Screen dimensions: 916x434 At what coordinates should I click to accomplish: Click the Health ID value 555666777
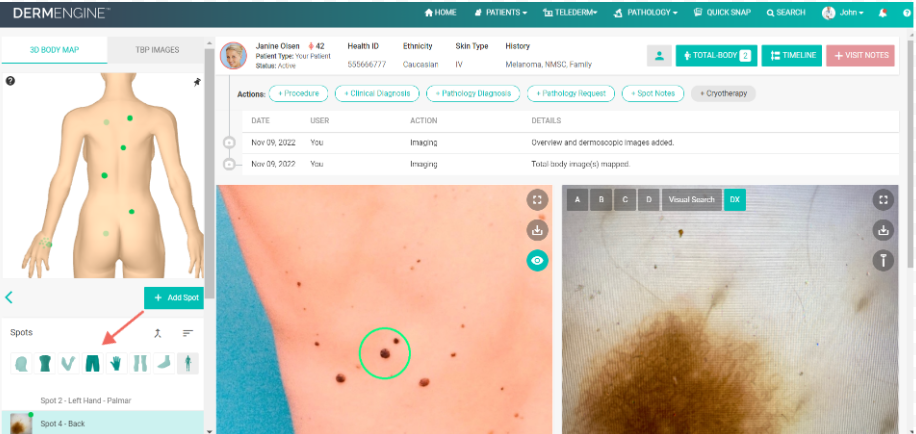coord(366,65)
